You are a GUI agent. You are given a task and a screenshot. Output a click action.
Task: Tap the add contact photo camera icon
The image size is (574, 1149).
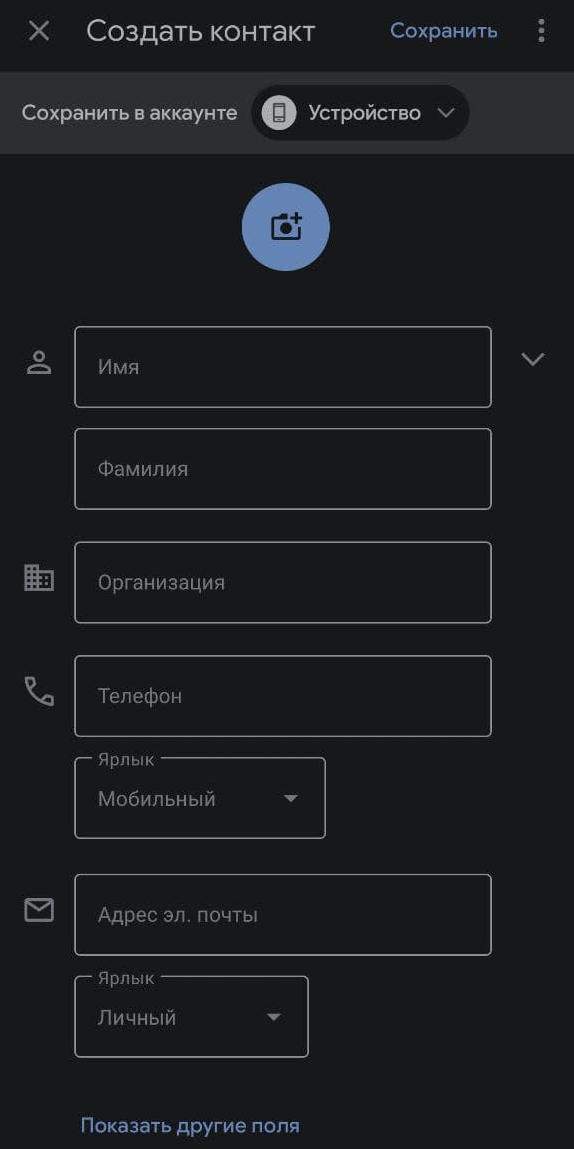pyautogui.click(x=286, y=227)
